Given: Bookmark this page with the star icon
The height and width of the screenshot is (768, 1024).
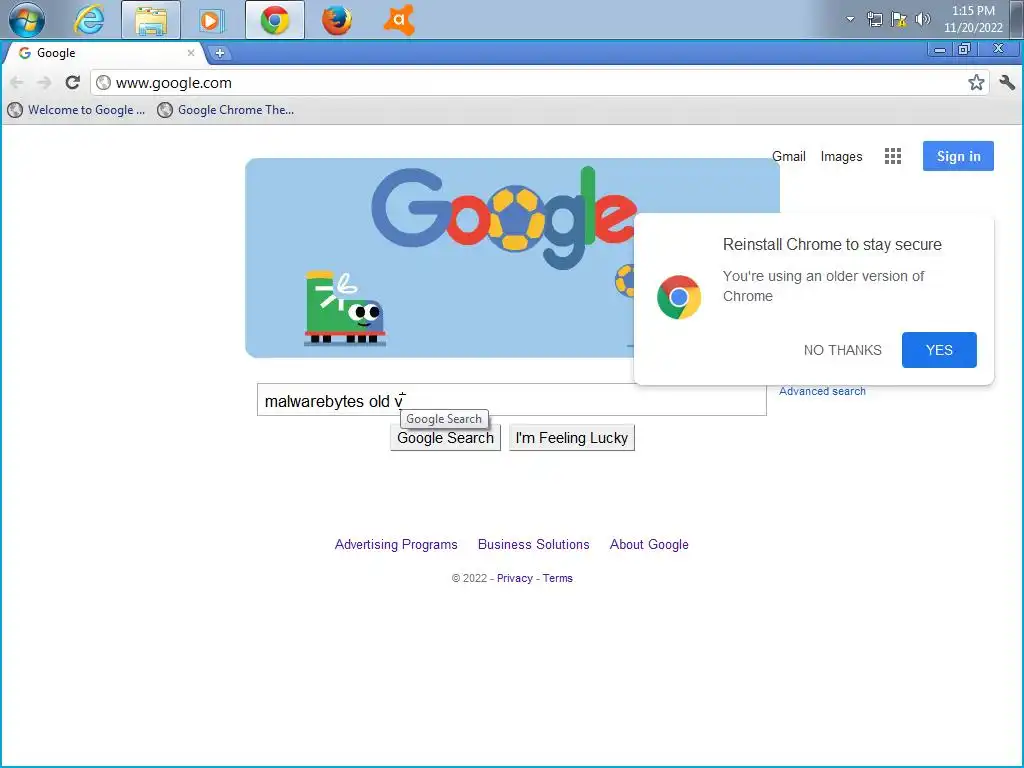Looking at the screenshot, I should pos(976,82).
